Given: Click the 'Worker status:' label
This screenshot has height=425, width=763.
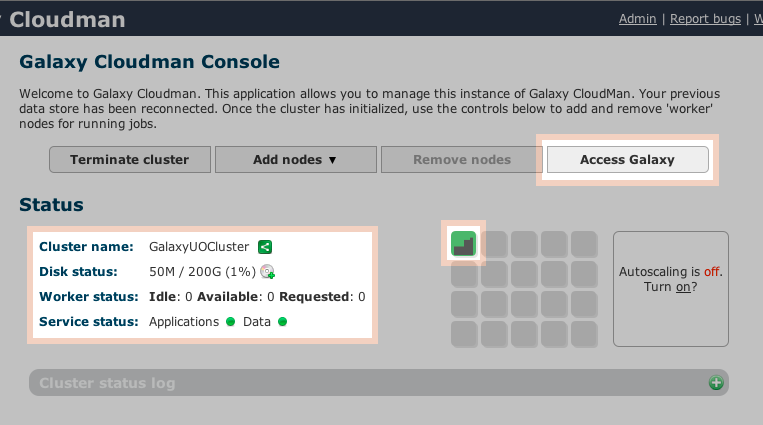Looking at the screenshot, I should [89, 296].
